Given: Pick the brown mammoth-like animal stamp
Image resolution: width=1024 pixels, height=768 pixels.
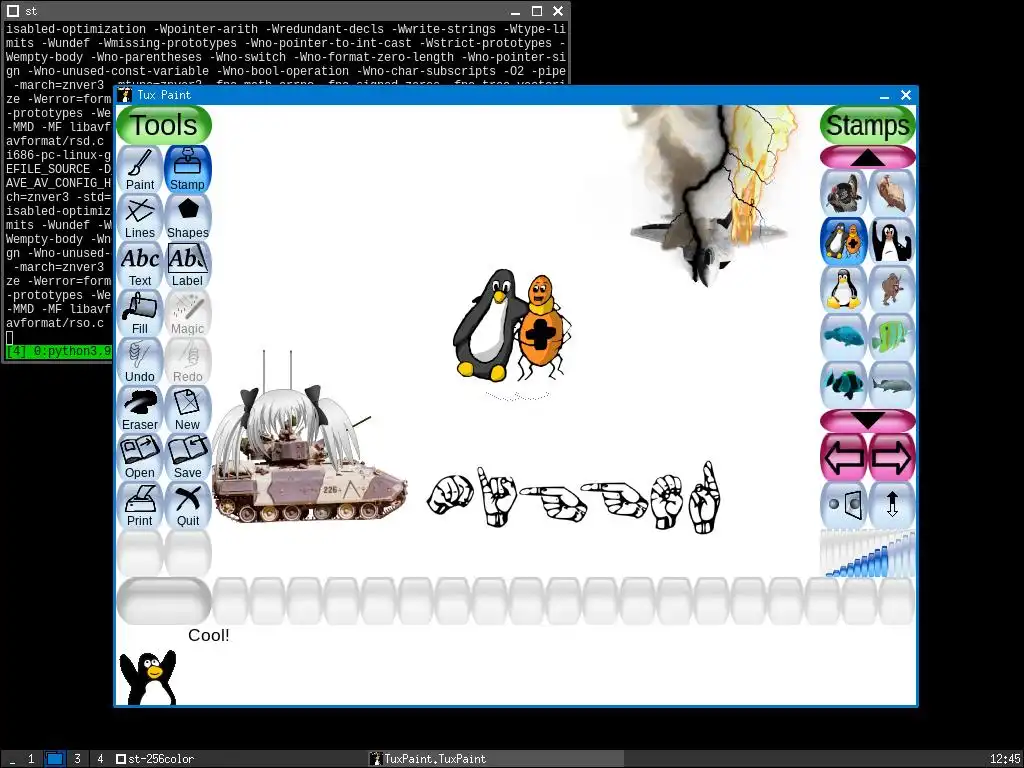Looking at the screenshot, I should (x=891, y=289).
